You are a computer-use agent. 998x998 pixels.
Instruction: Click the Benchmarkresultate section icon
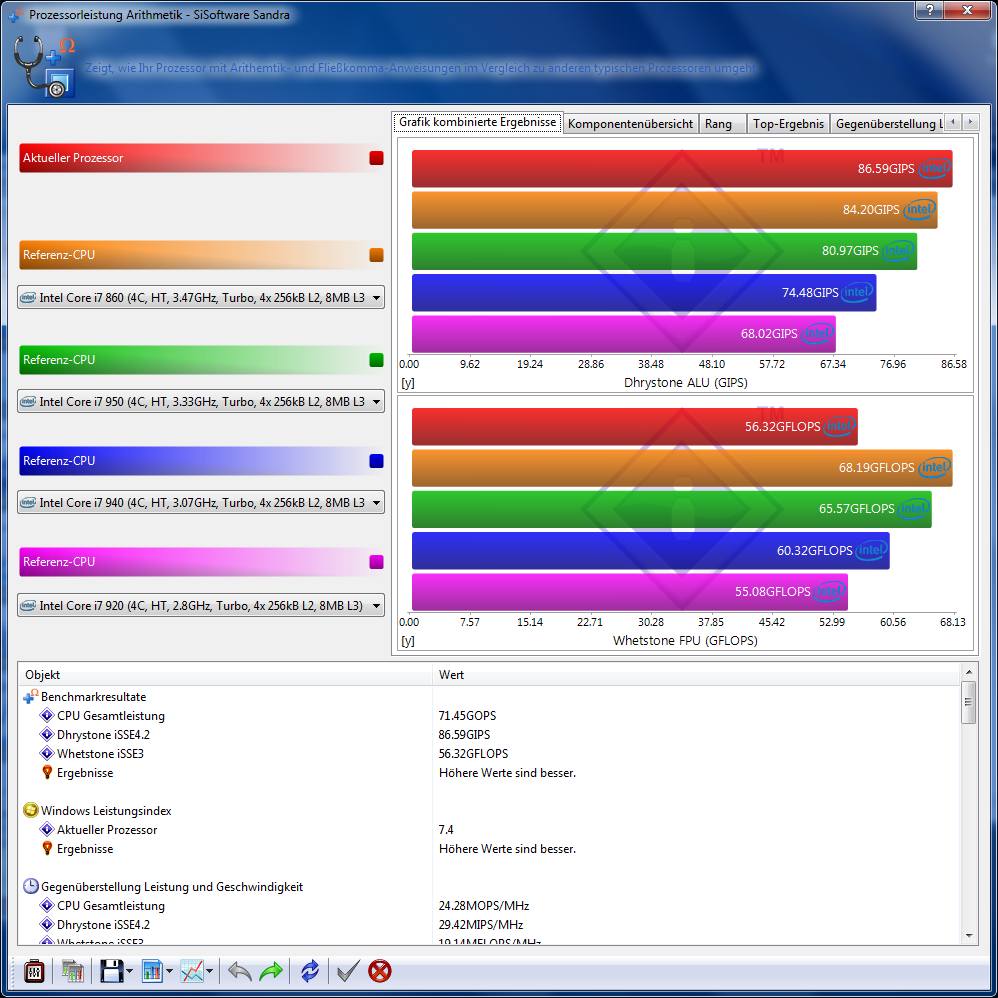(30, 697)
